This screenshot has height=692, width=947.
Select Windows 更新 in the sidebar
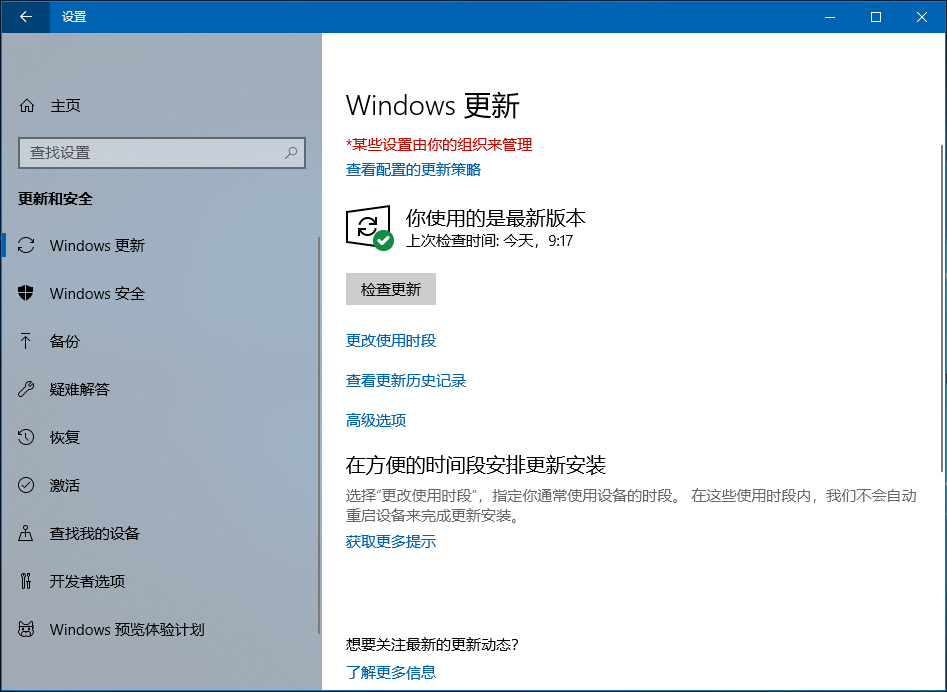pyautogui.click(x=97, y=245)
